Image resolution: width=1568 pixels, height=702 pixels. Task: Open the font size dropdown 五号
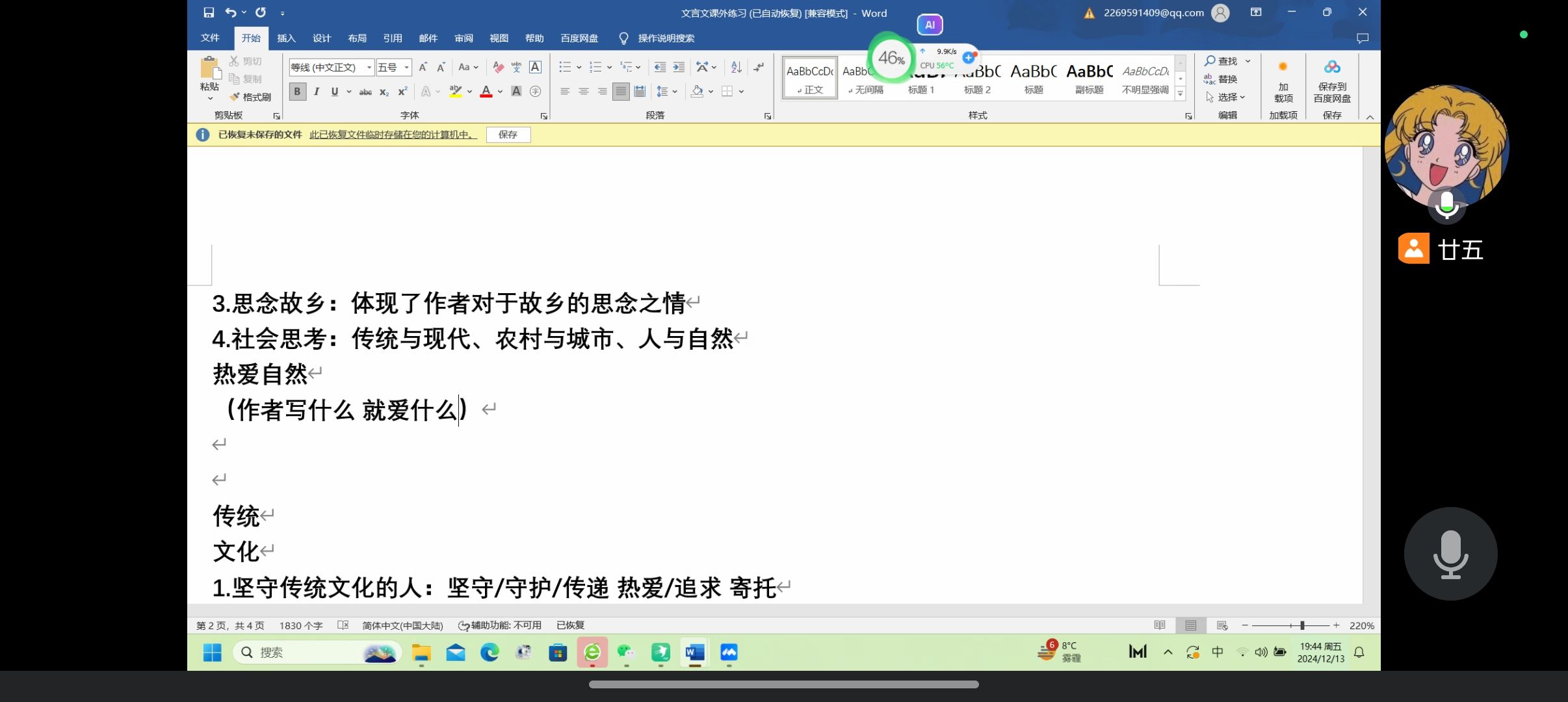click(x=407, y=67)
